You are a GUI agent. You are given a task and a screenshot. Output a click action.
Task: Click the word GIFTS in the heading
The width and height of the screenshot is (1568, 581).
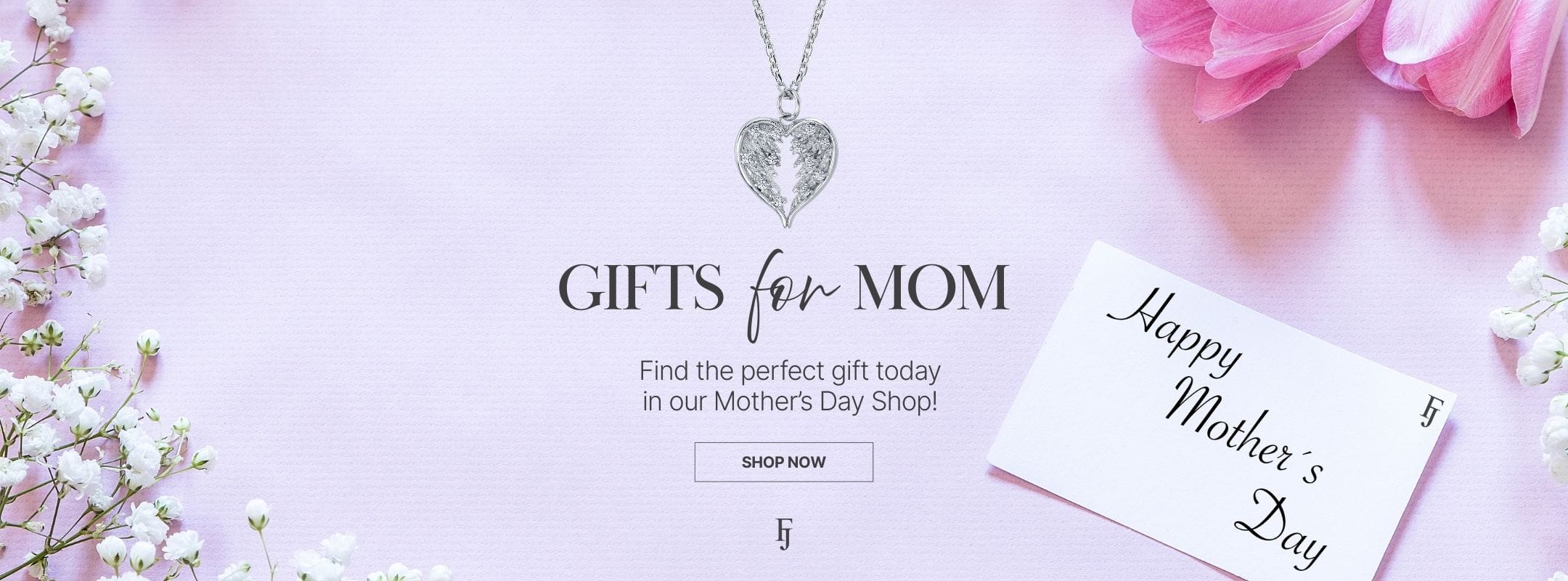641,288
